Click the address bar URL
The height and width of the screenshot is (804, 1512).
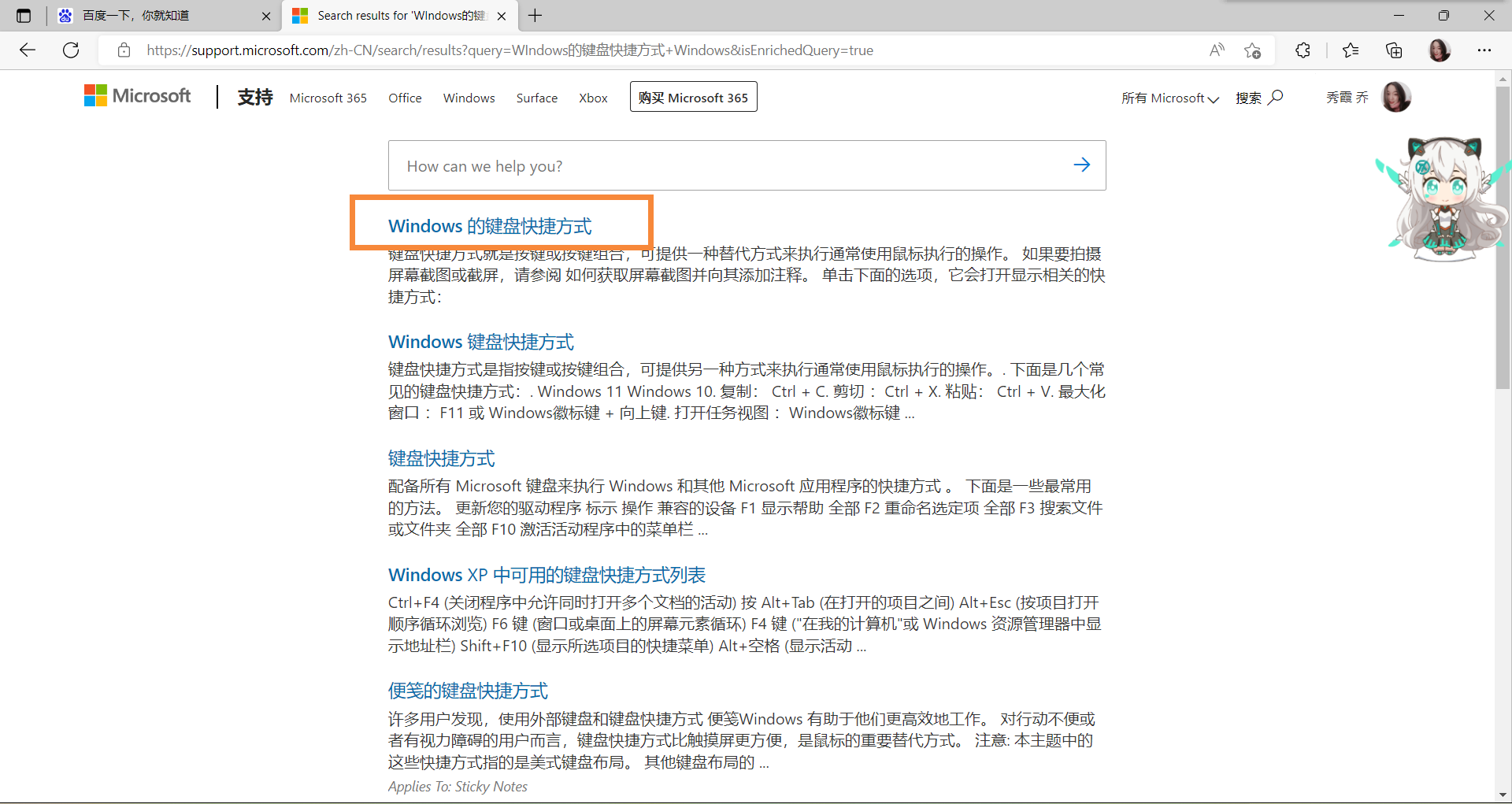coord(510,50)
